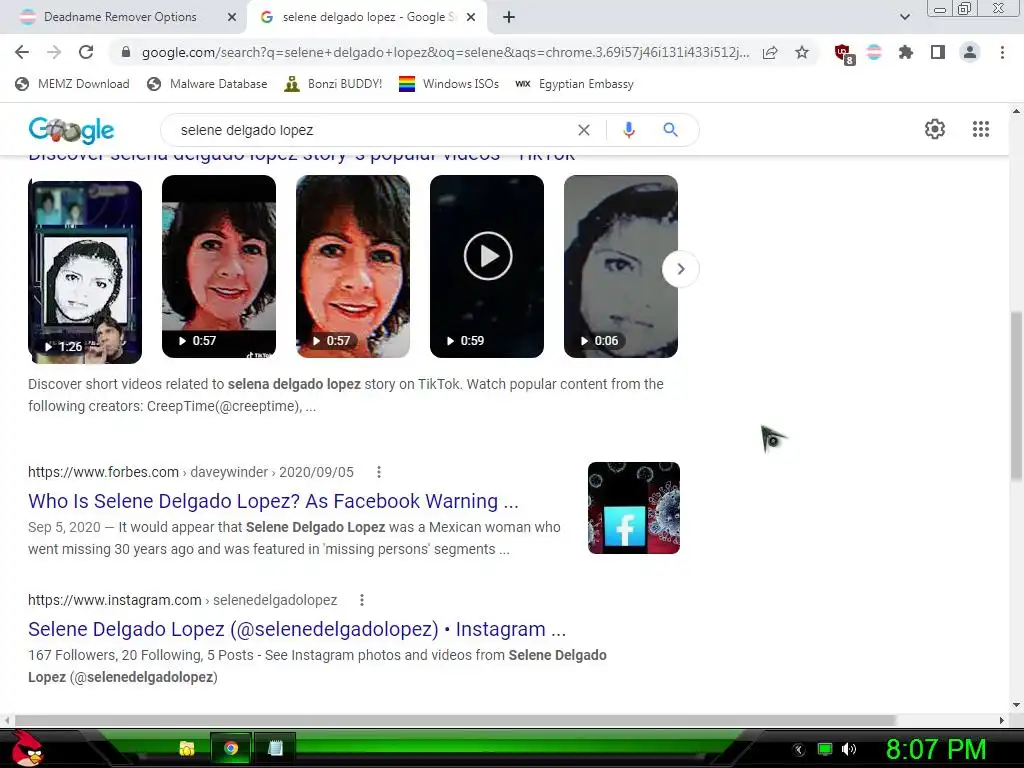The width and height of the screenshot is (1024, 768).
Task: Play the second 0:57 video thumbnail
Action: coord(353,266)
